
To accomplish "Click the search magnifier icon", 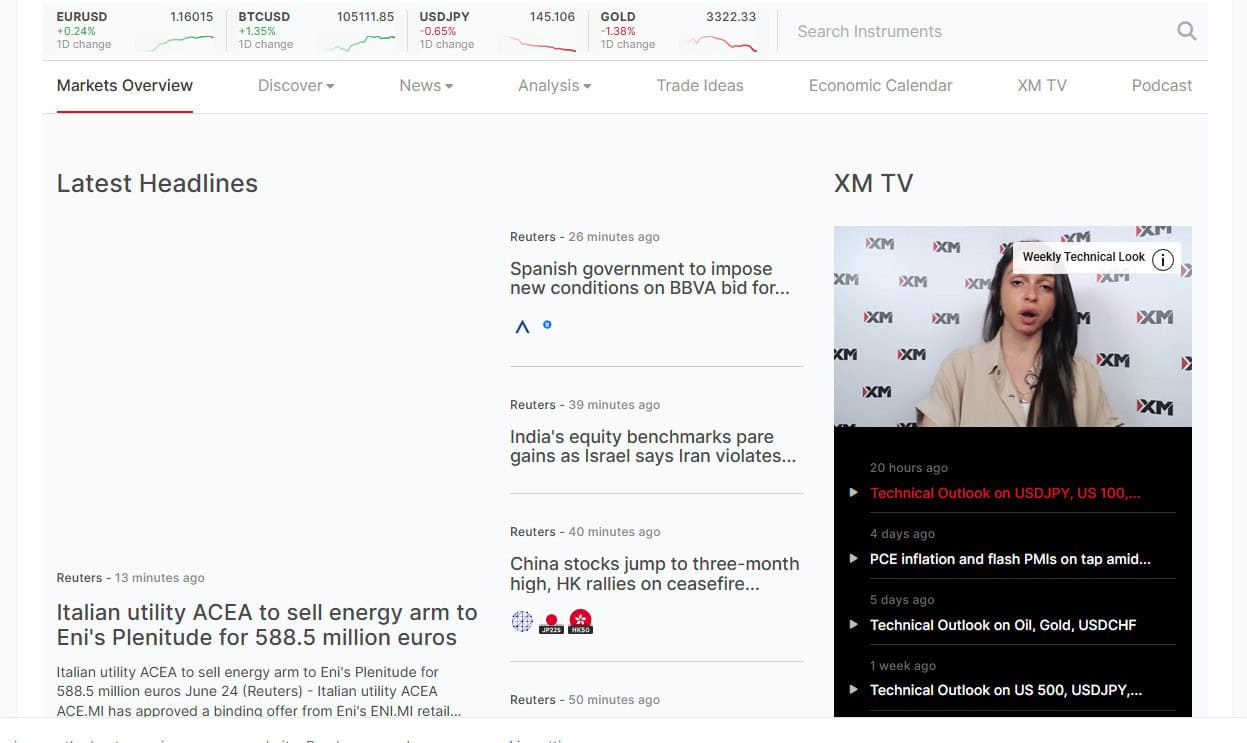I will click(1186, 31).
